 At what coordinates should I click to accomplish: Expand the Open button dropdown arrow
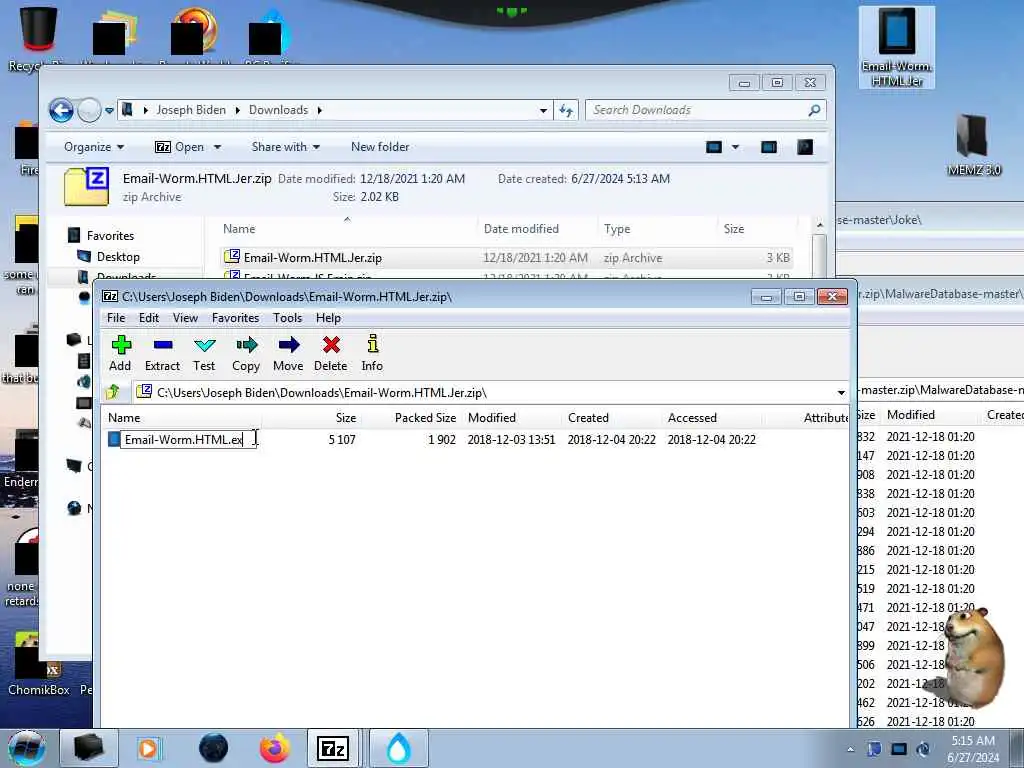coord(217,147)
